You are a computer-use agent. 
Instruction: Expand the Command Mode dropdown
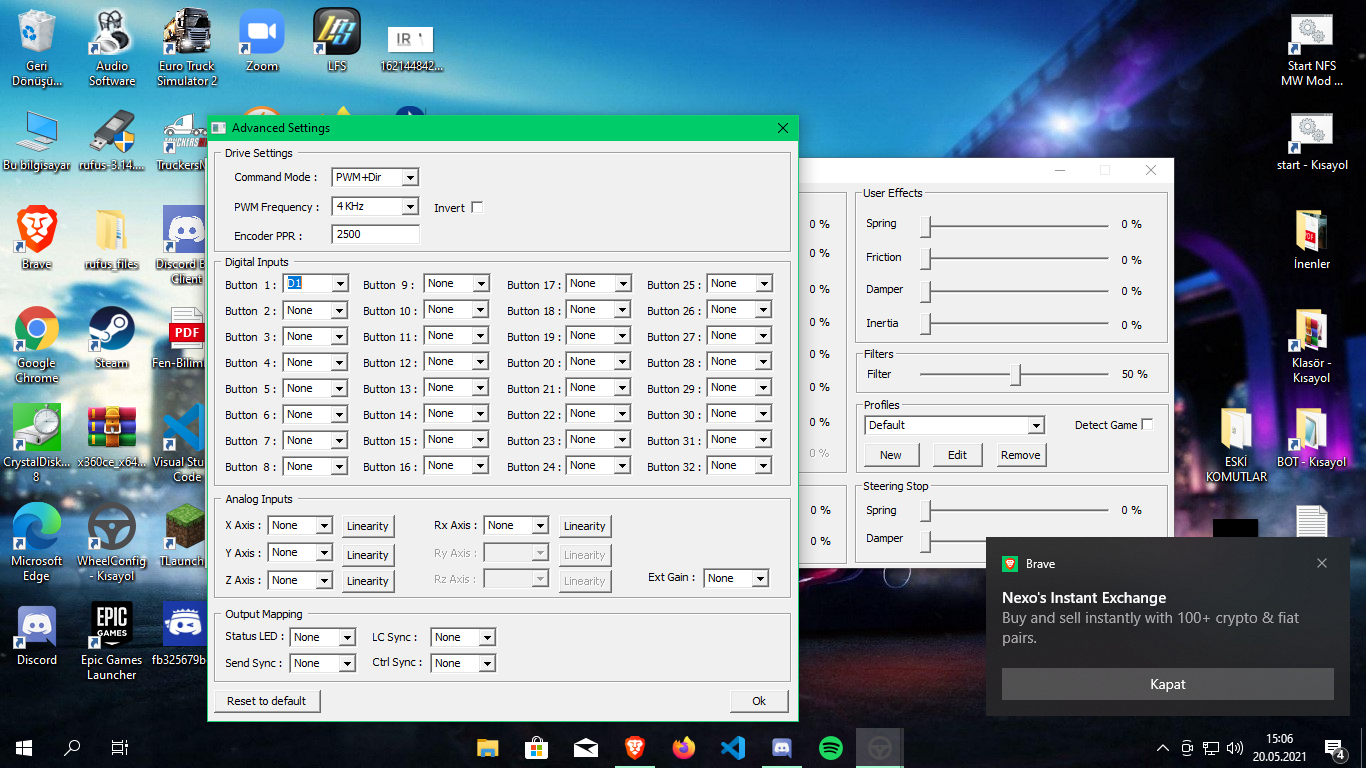tap(409, 177)
